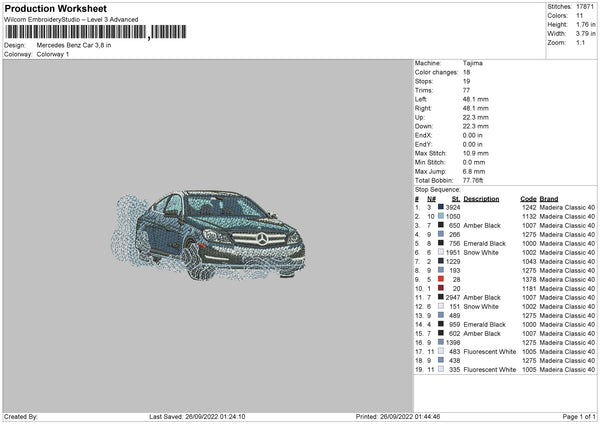This screenshot has width=600, height=424.
Task: Click 'Emerald Black' in stop 14 row
Action: (484, 325)
